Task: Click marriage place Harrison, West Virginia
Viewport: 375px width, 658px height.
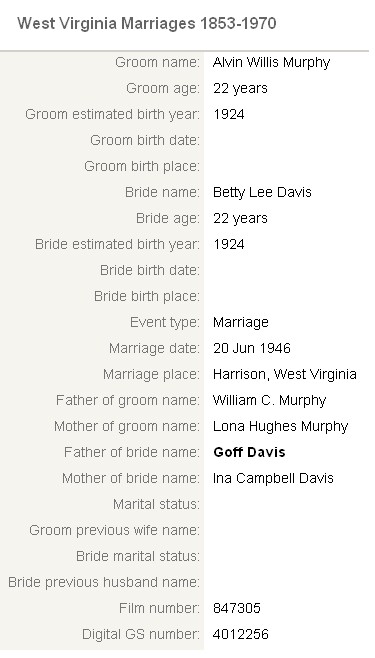Action: point(285,374)
